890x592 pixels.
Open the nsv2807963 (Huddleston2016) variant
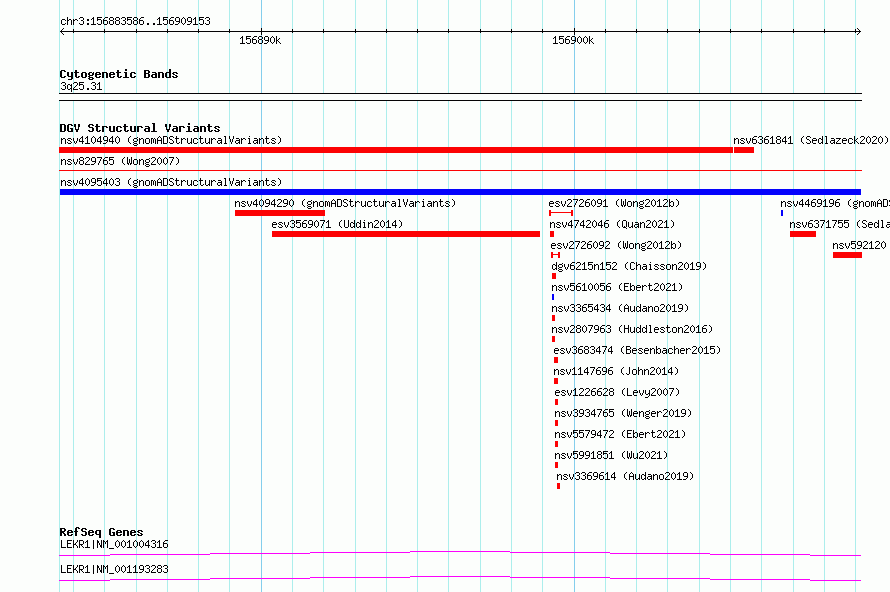pos(632,329)
